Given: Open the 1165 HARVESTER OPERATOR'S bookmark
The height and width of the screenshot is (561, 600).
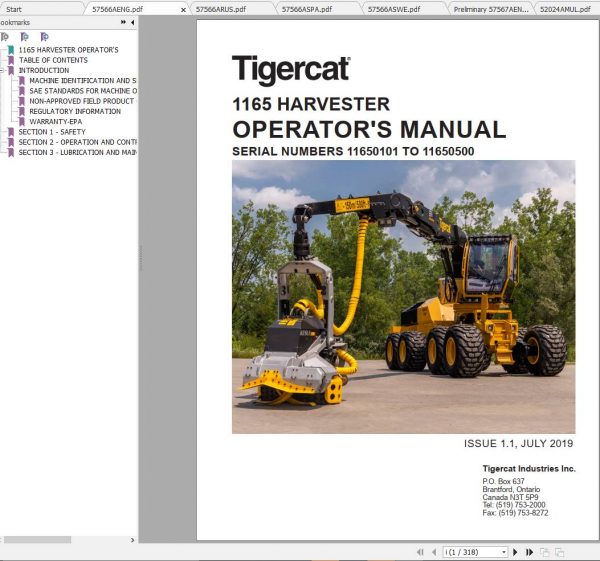Looking at the screenshot, I should click(x=68, y=50).
